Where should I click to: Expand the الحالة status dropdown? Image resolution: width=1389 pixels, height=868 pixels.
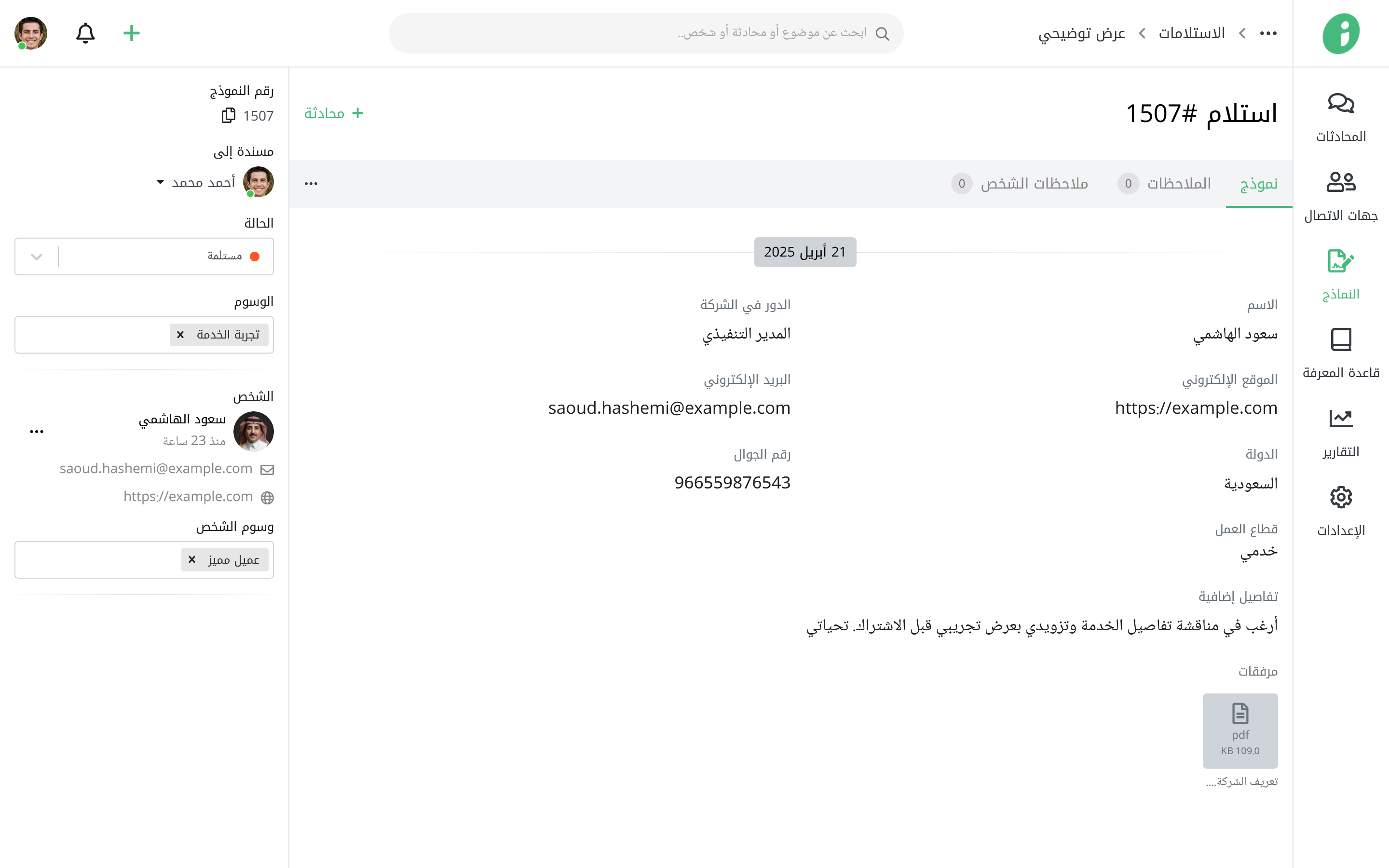37,257
